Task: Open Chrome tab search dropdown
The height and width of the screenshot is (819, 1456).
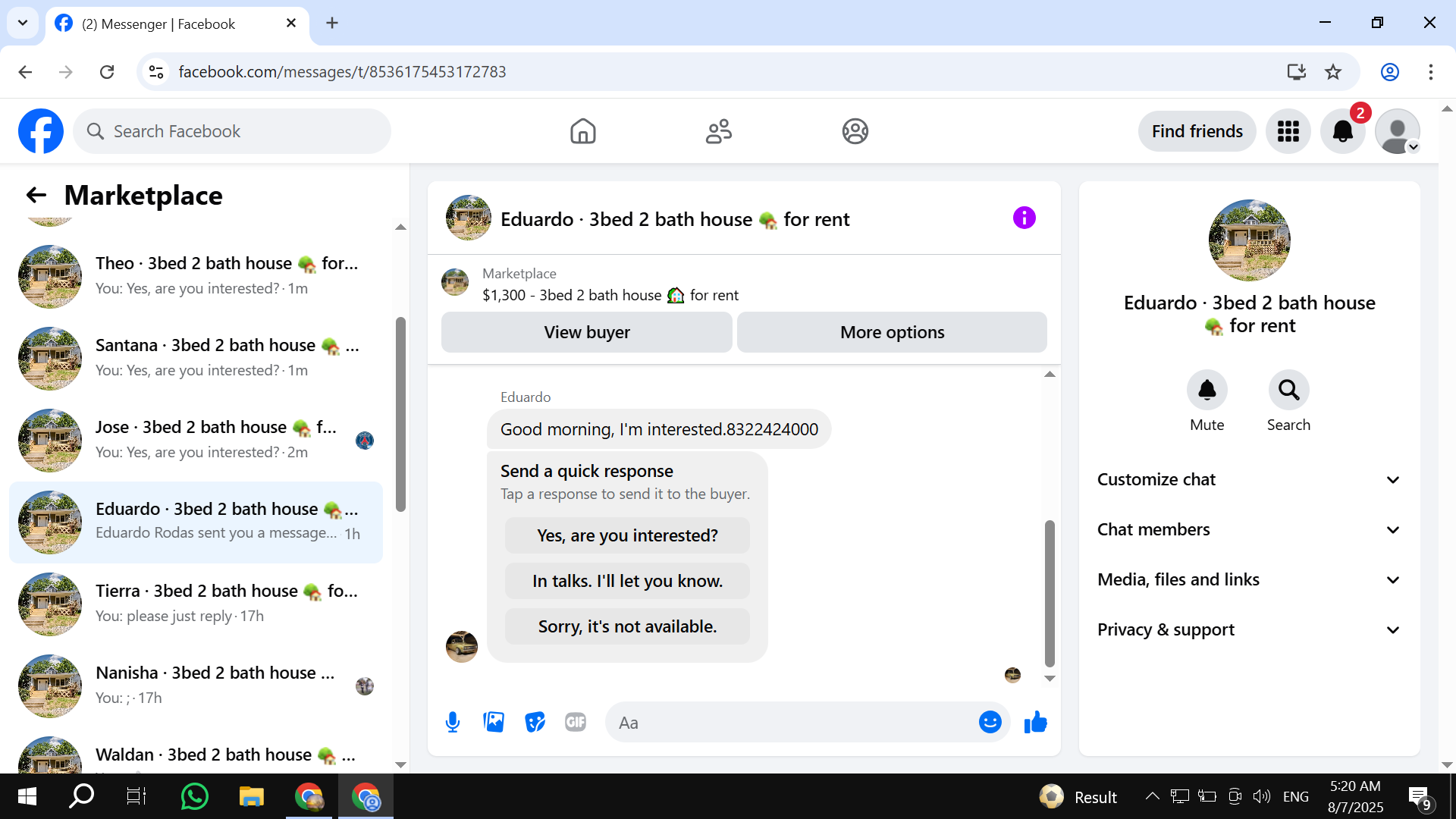Action: point(23,23)
